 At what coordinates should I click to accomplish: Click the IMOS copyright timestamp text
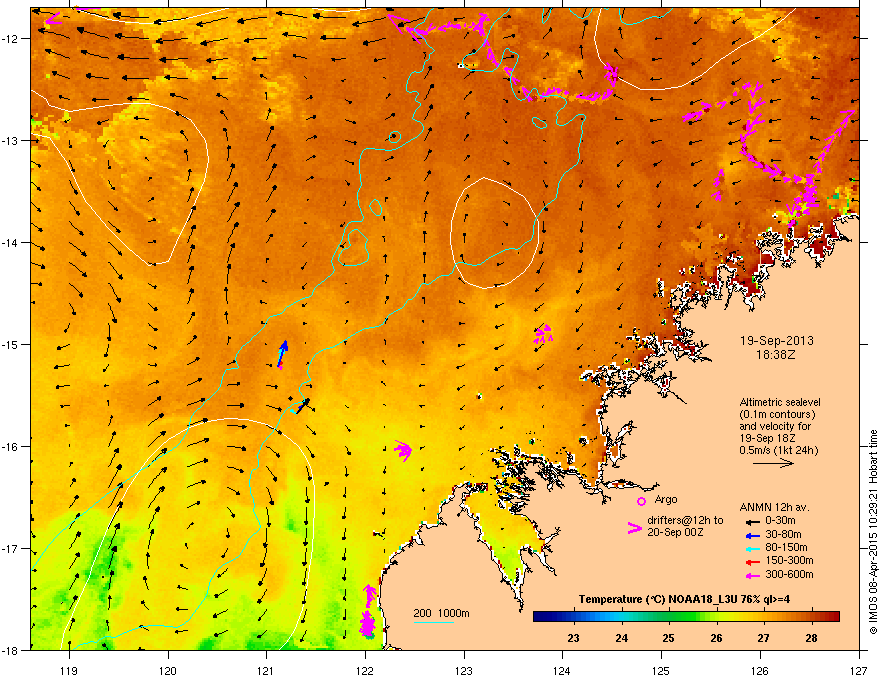click(873, 532)
